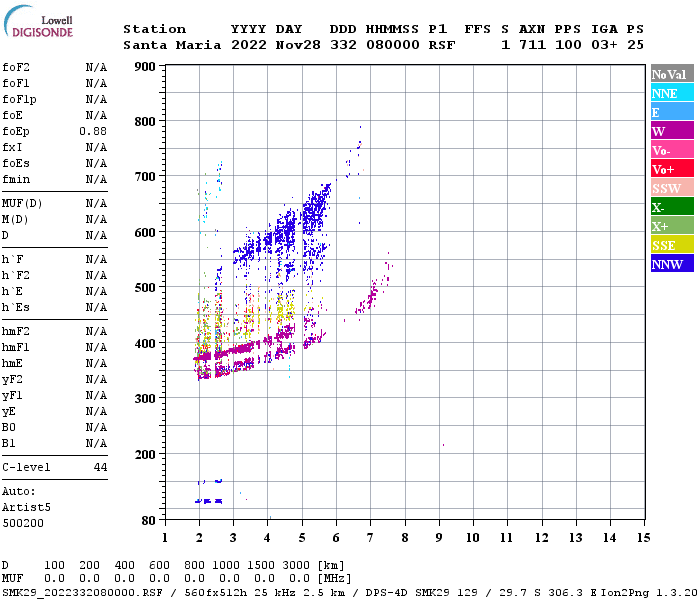Select the Vo+ red legend swatch
Viewport: 700px width, 600px height.
point(672,169)
